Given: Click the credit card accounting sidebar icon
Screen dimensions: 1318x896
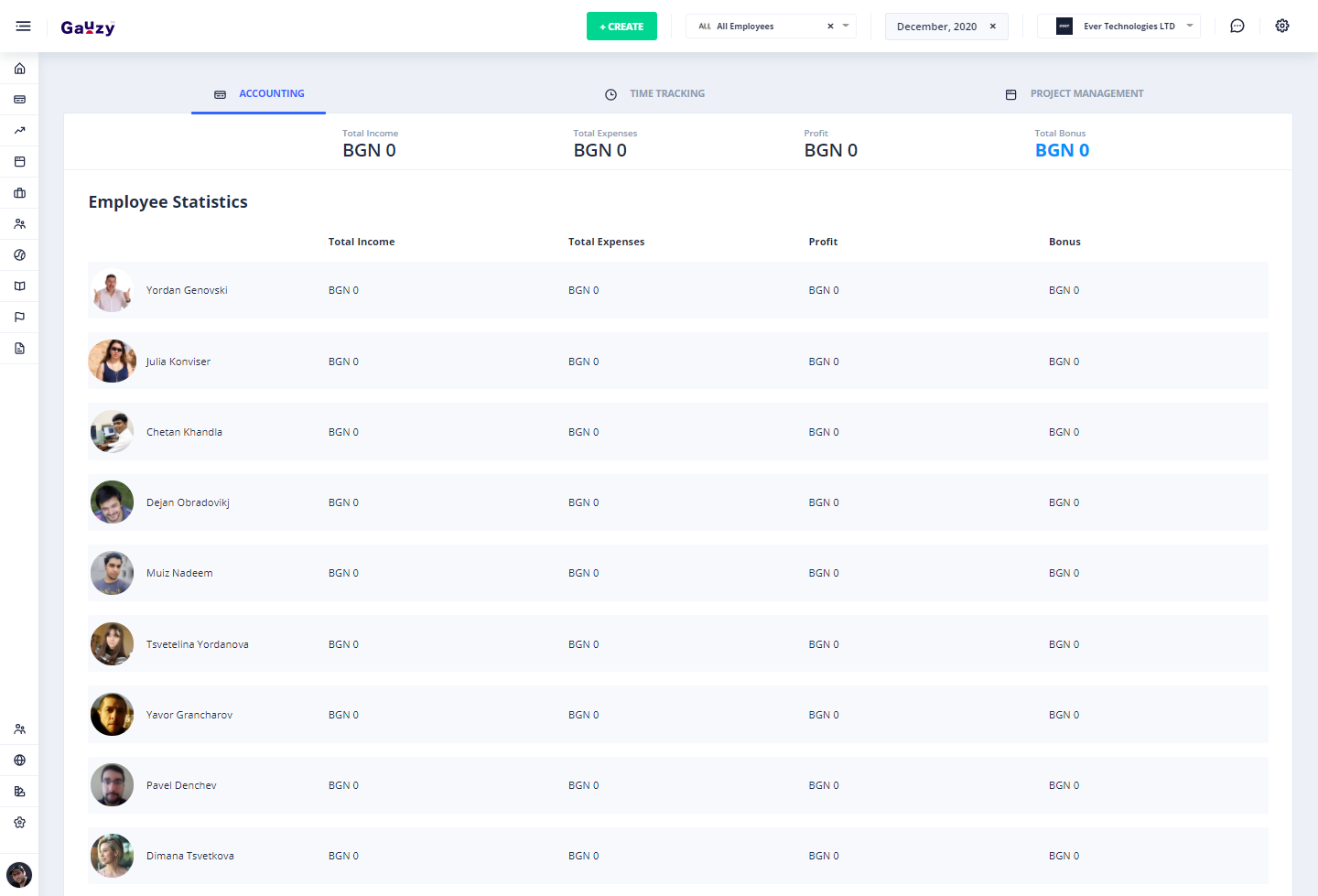Looking at the screenshot, I should tap(19, 100).
